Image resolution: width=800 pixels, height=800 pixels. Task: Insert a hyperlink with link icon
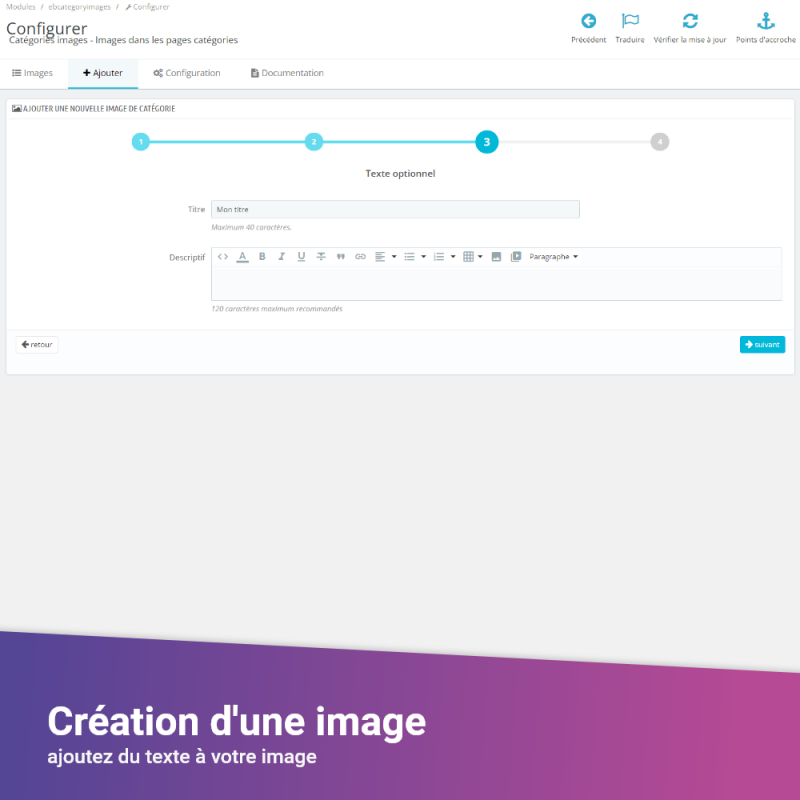coord(361,257)
